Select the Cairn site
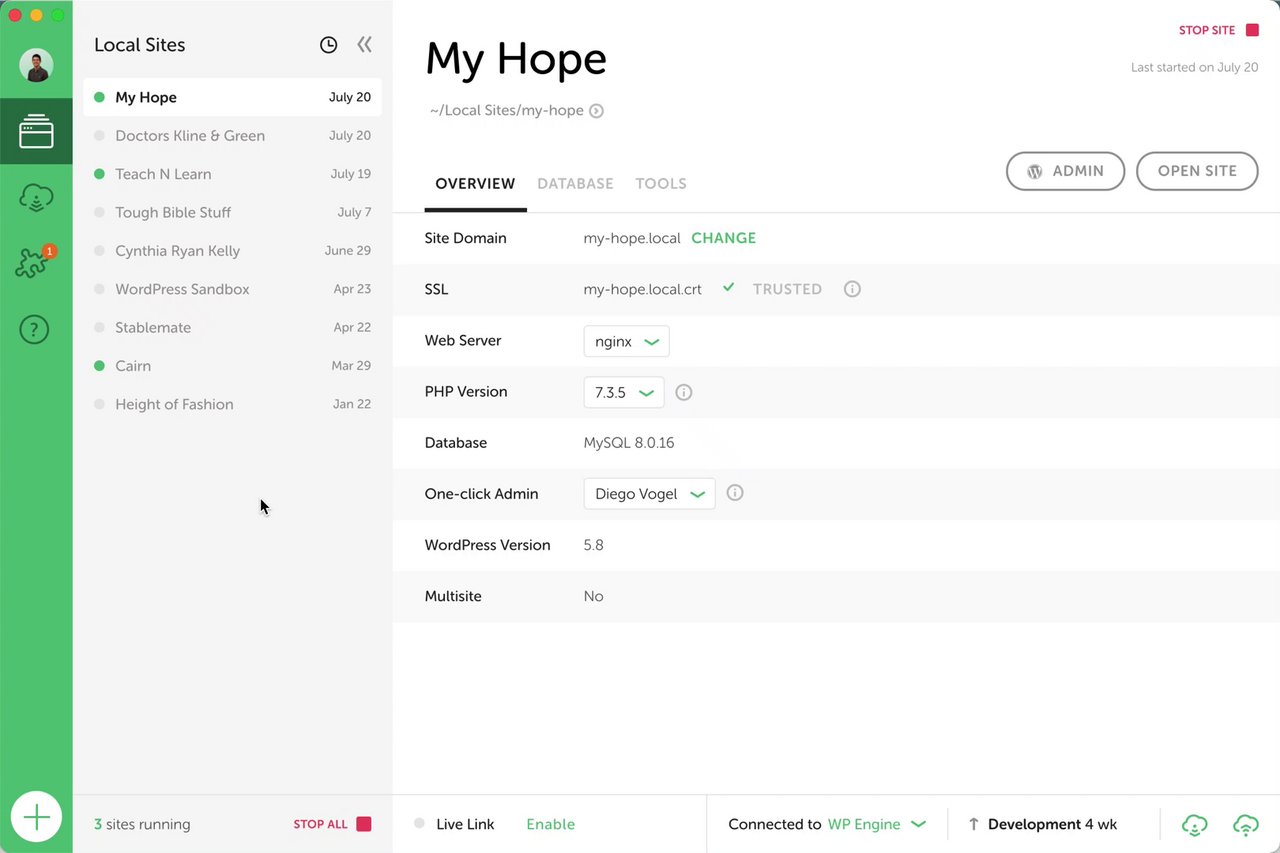The height and width of the screenshot is (853, 1280). (x=232, y=366)
